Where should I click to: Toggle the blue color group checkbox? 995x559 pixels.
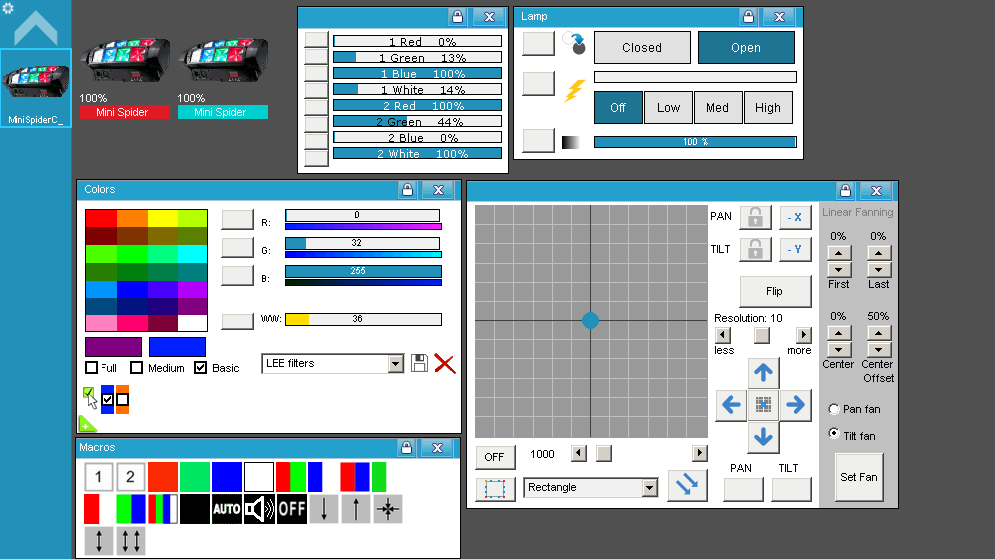coord(107,400)
